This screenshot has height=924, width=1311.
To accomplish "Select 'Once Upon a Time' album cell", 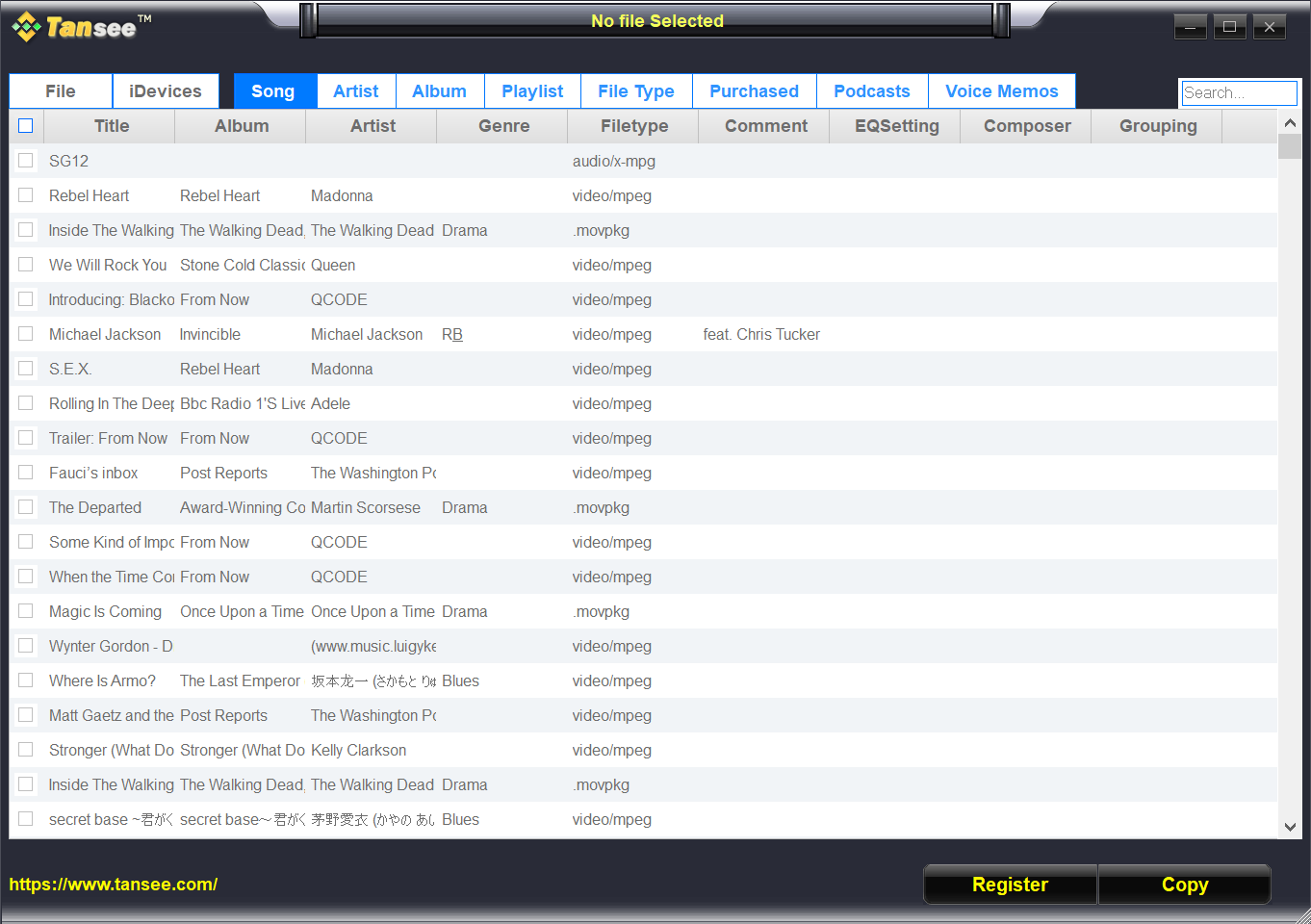I will click(x=242, y=611).
